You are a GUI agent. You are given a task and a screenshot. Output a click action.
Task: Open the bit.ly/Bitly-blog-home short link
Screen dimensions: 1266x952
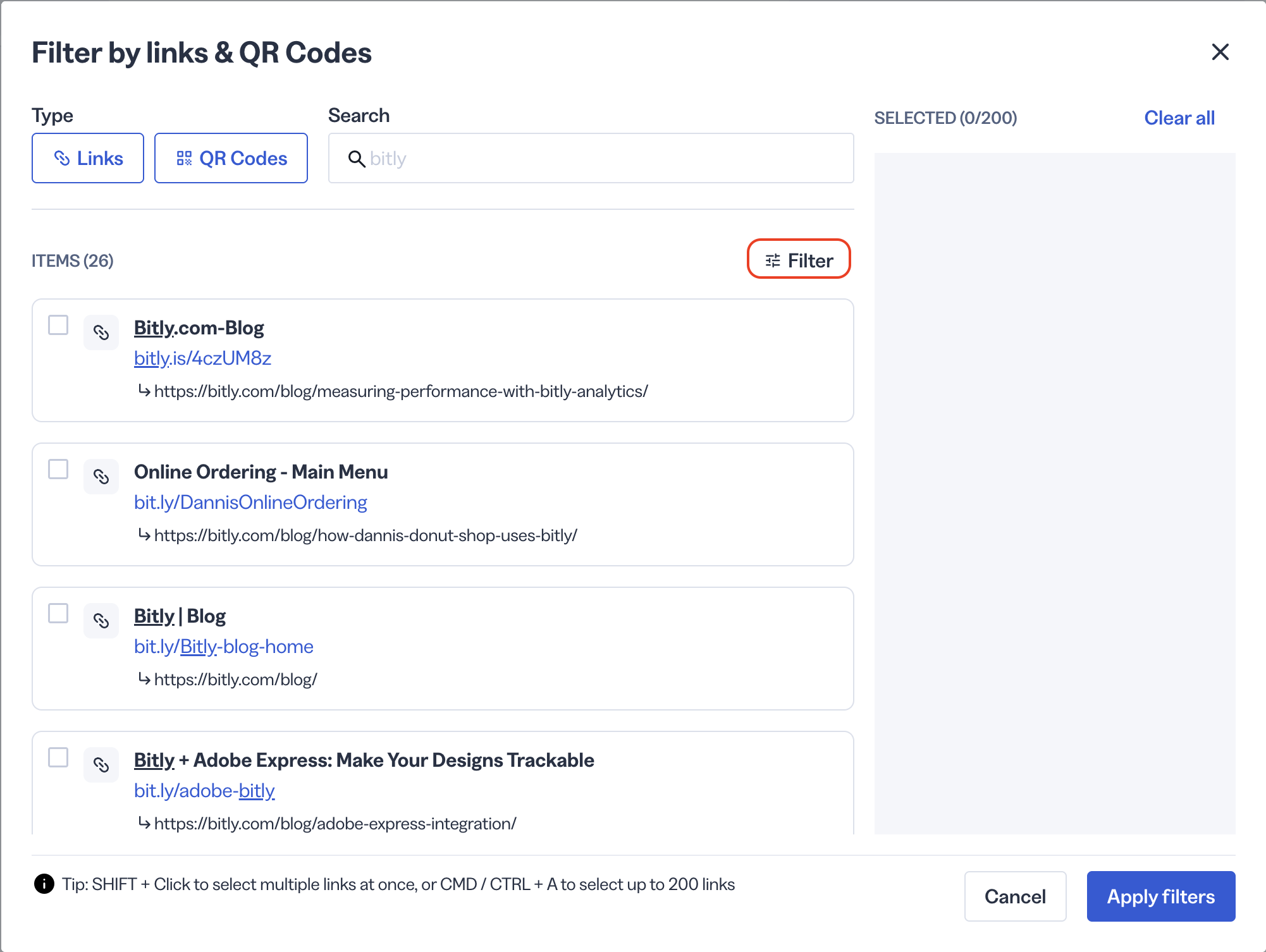[224, 647]
